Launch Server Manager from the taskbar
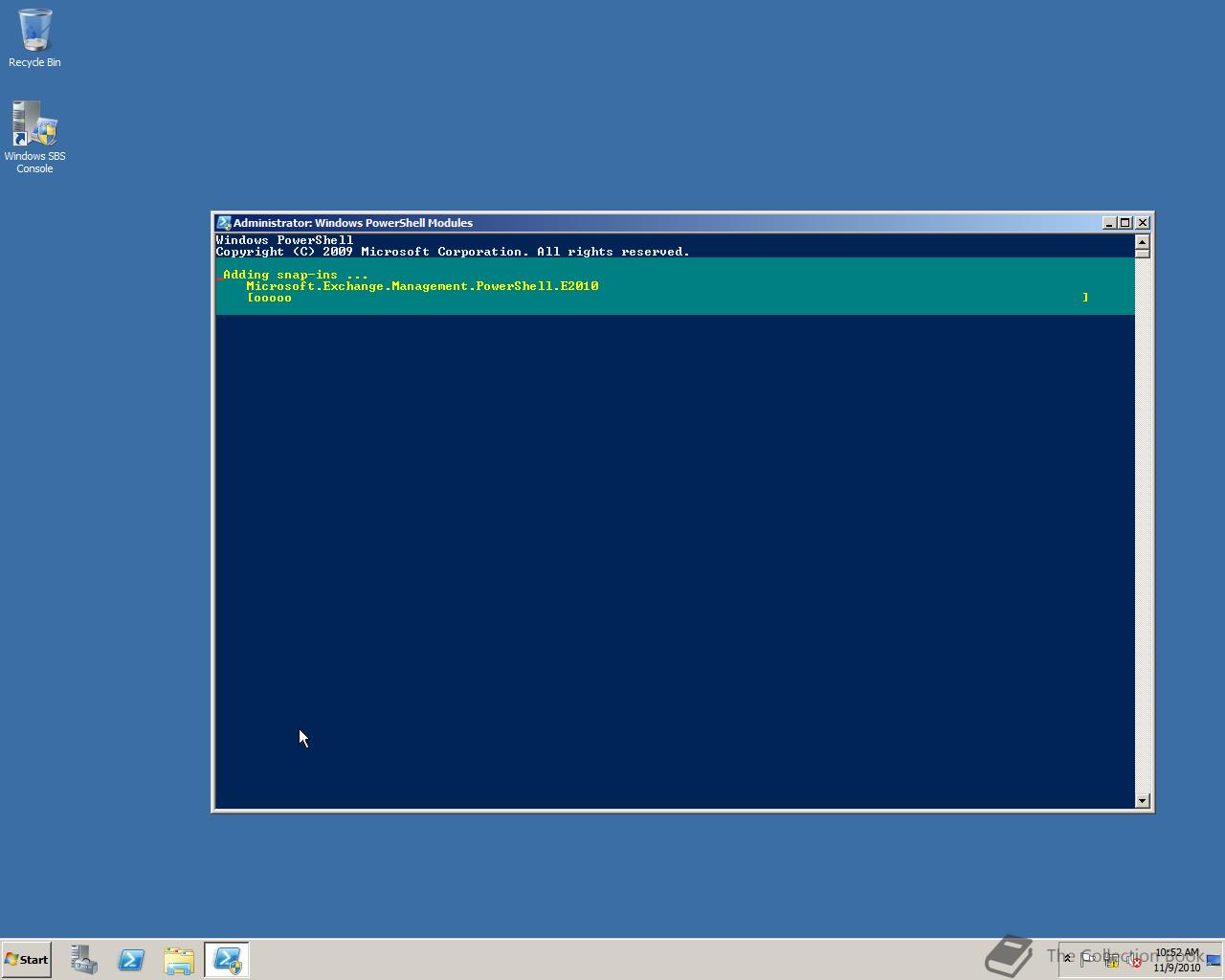The image size is (1225, 980). point(83,960)
